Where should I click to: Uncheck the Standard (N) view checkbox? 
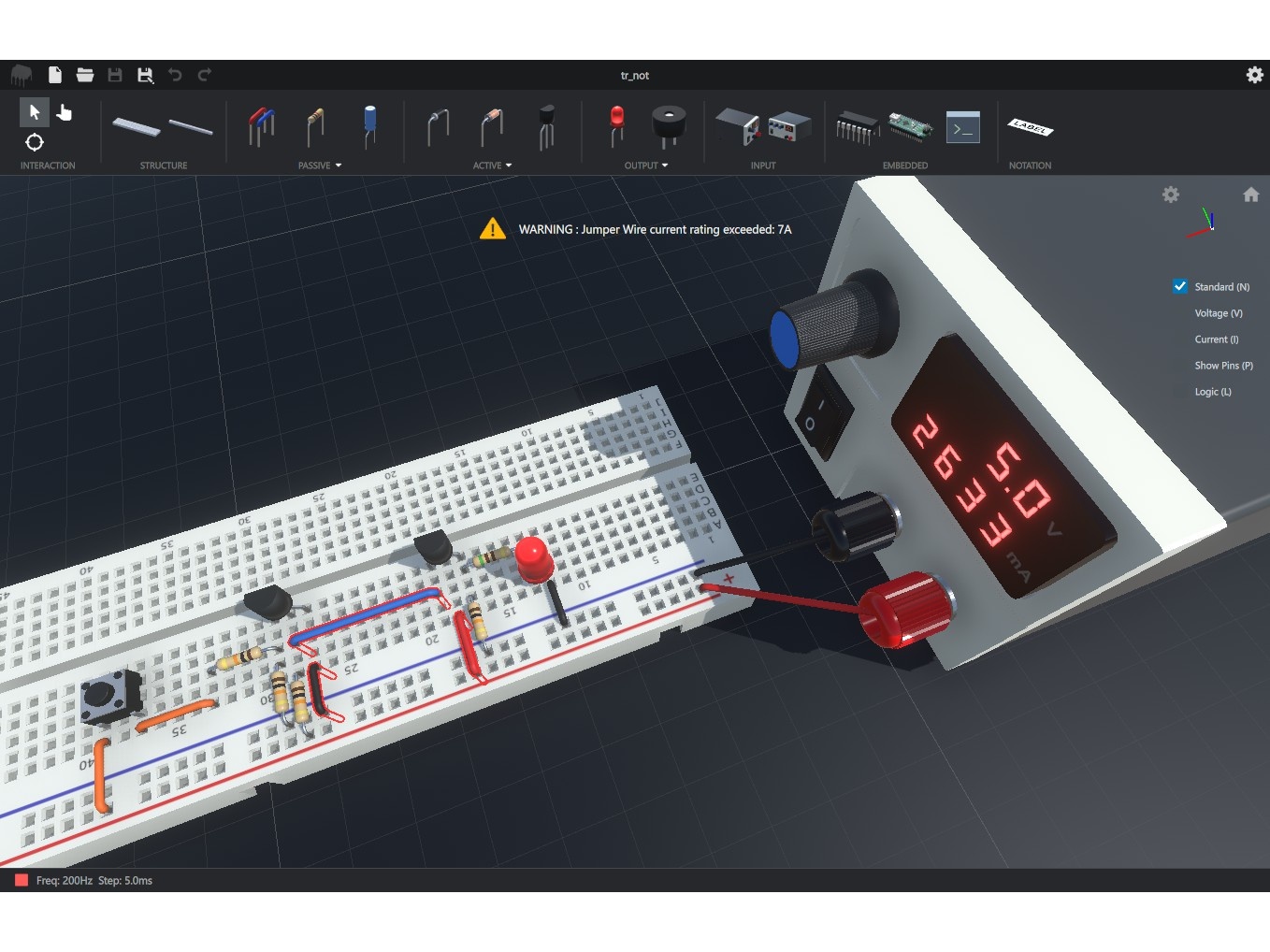pyautogui.click(x=1180, y=287)
